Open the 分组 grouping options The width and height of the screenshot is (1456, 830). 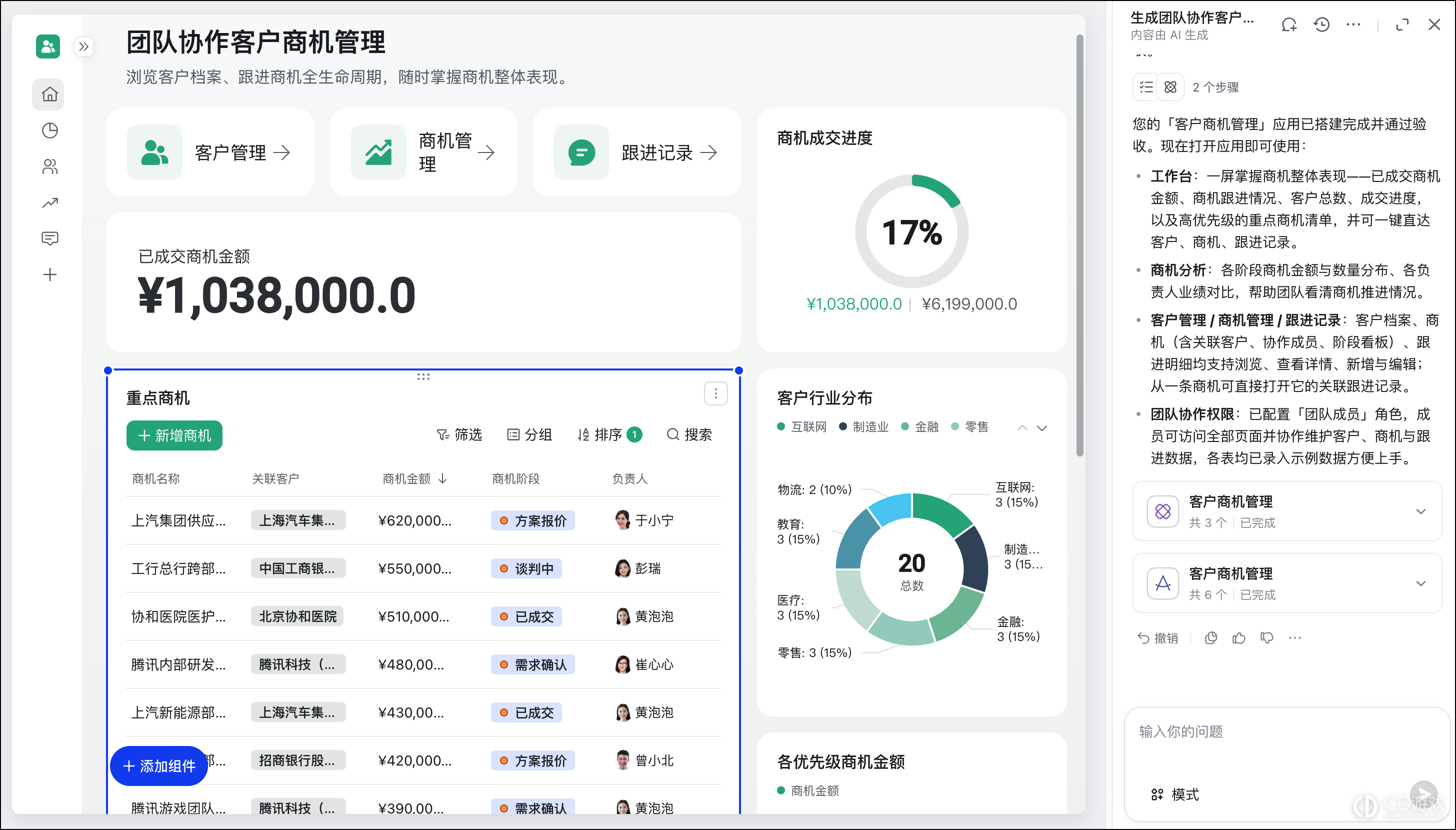[529, 435]
